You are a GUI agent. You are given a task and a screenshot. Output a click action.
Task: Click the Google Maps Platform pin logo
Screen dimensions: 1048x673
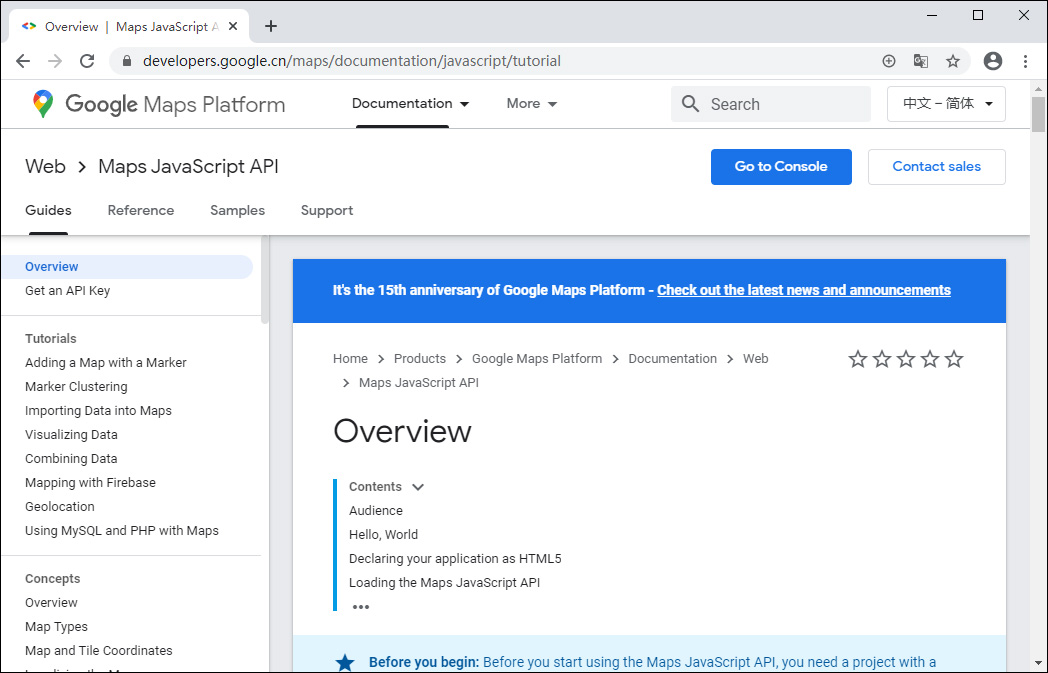[x=43, y=104]
